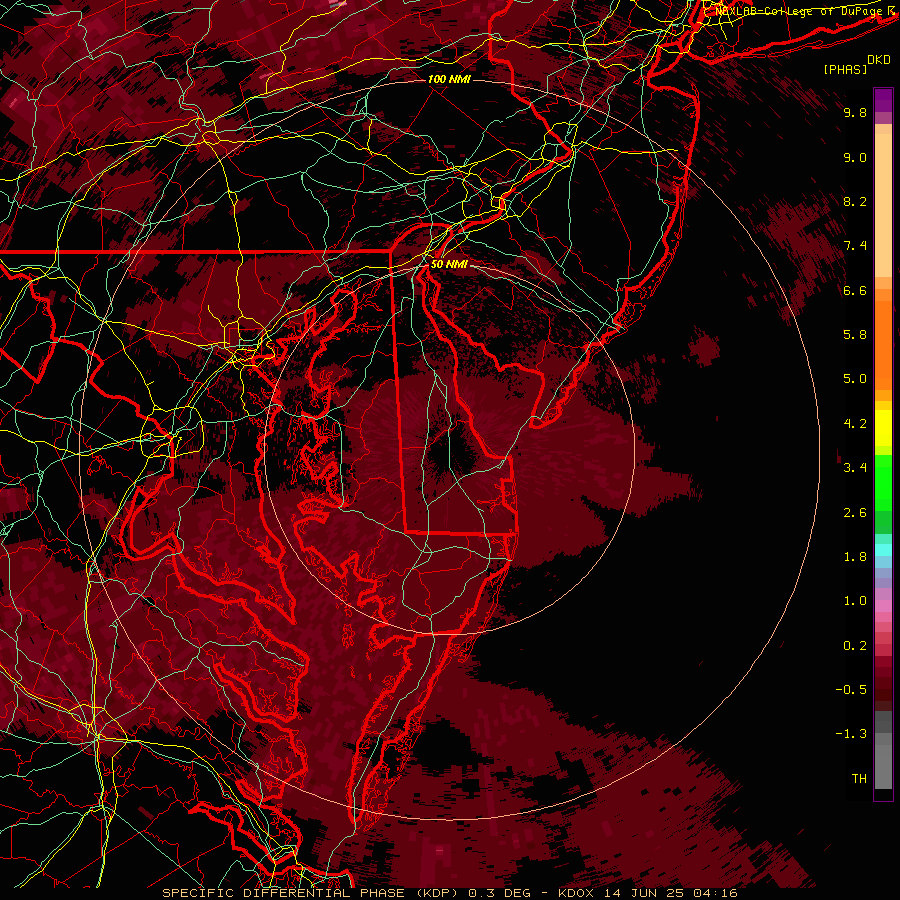Click the yellow segment of the color bar
The width and height of the screenshot is (900, 900).
tap(883, 428)
